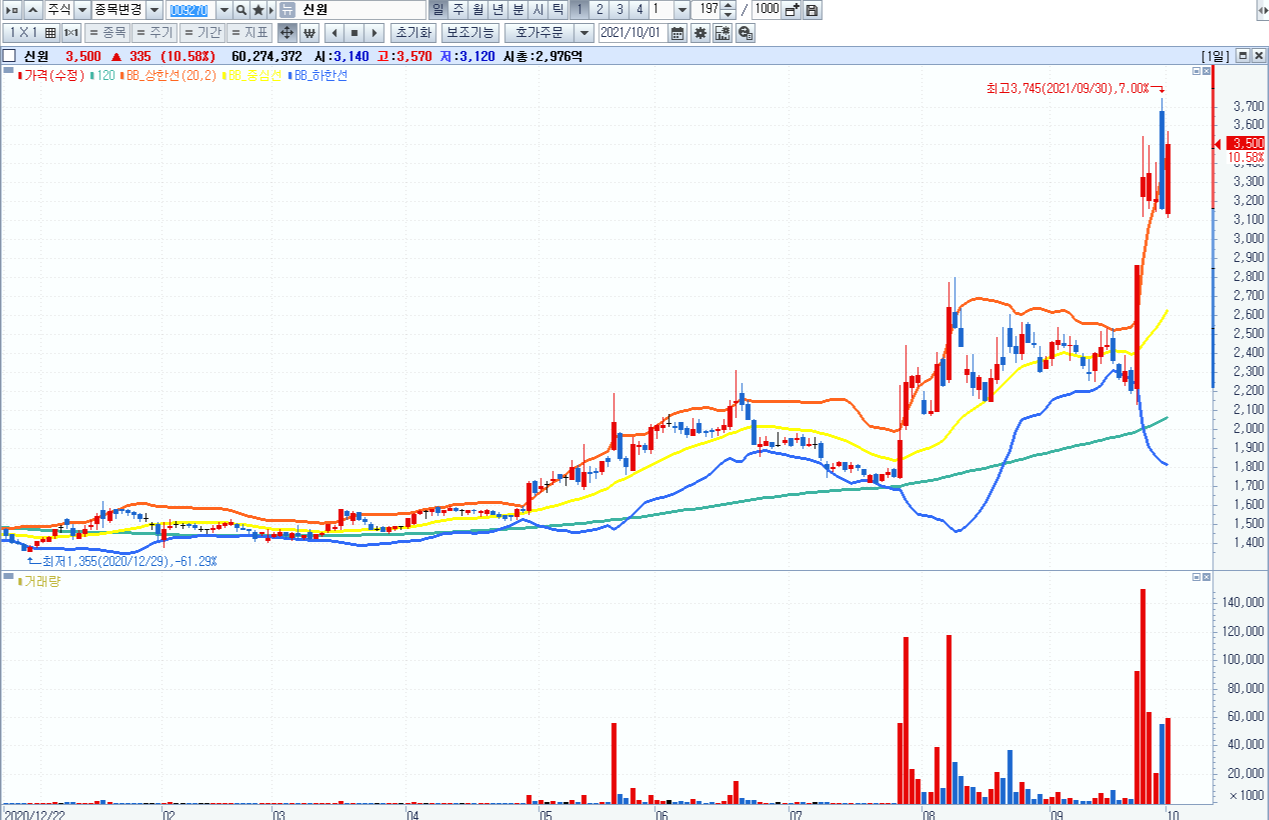Click the 가격(수정) legend label

52,75
